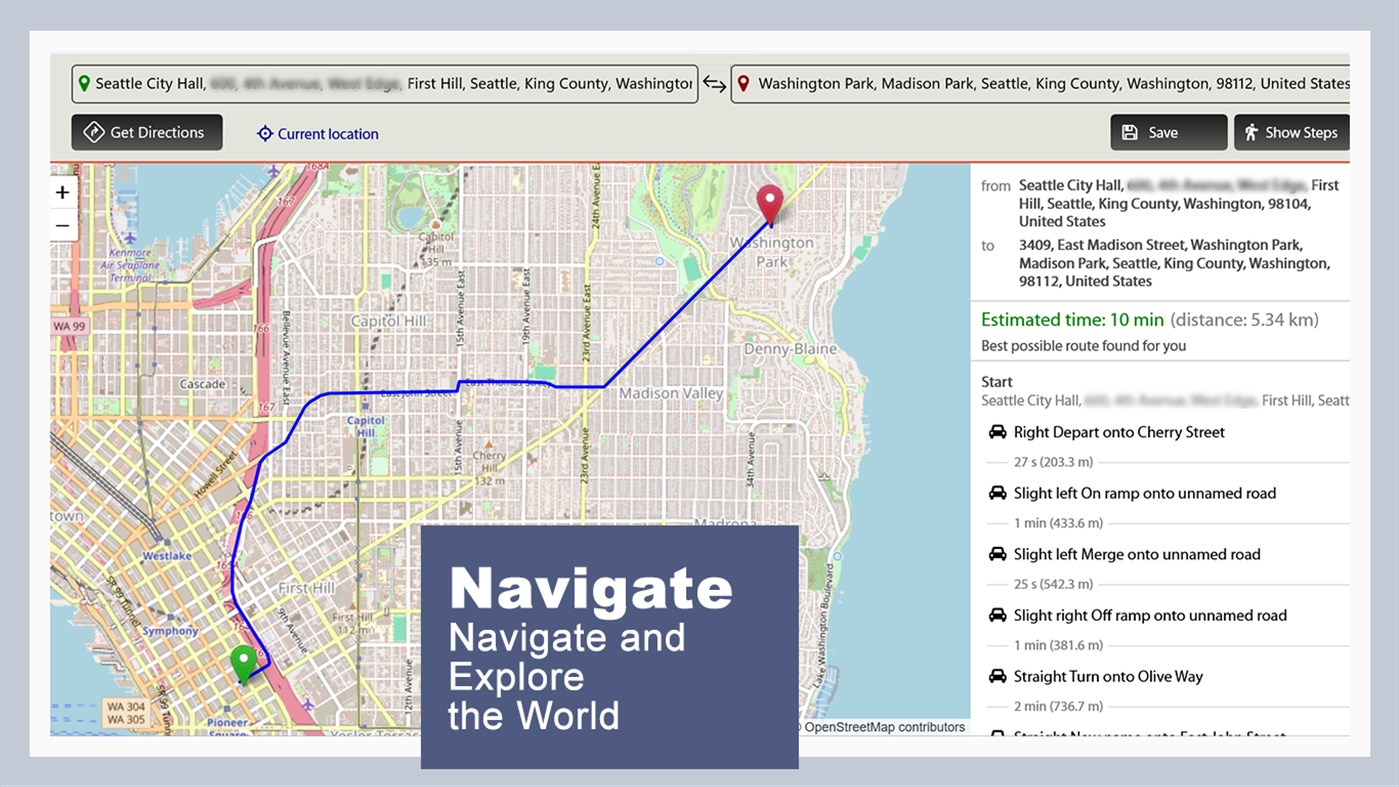Save the current route

pos(1167,131)
